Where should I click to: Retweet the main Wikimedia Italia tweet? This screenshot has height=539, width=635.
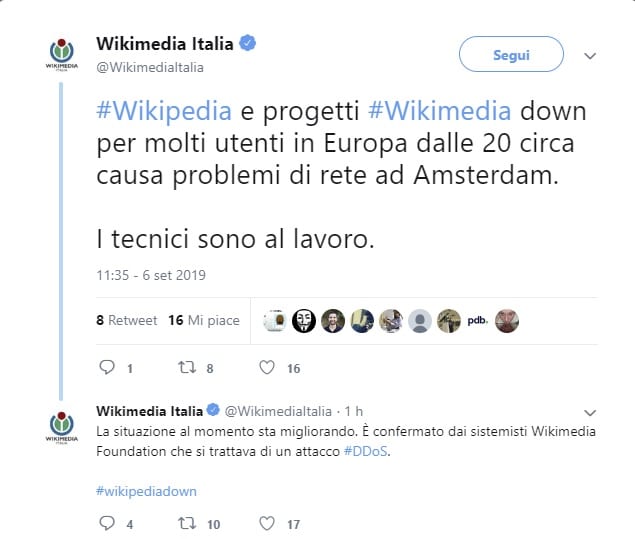click(x=187, y=367)
